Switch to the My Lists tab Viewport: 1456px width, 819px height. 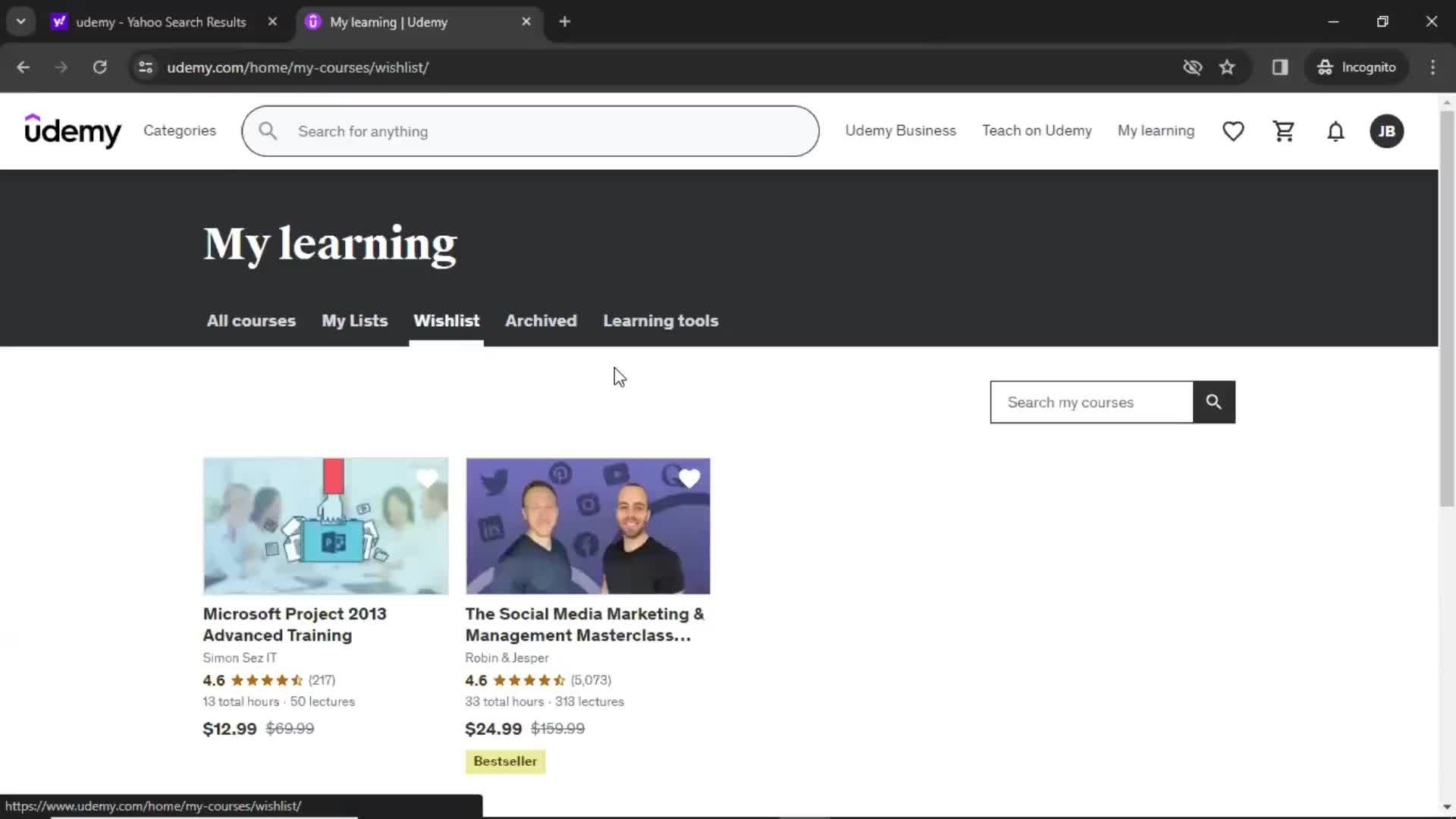(x=354, y=321)
